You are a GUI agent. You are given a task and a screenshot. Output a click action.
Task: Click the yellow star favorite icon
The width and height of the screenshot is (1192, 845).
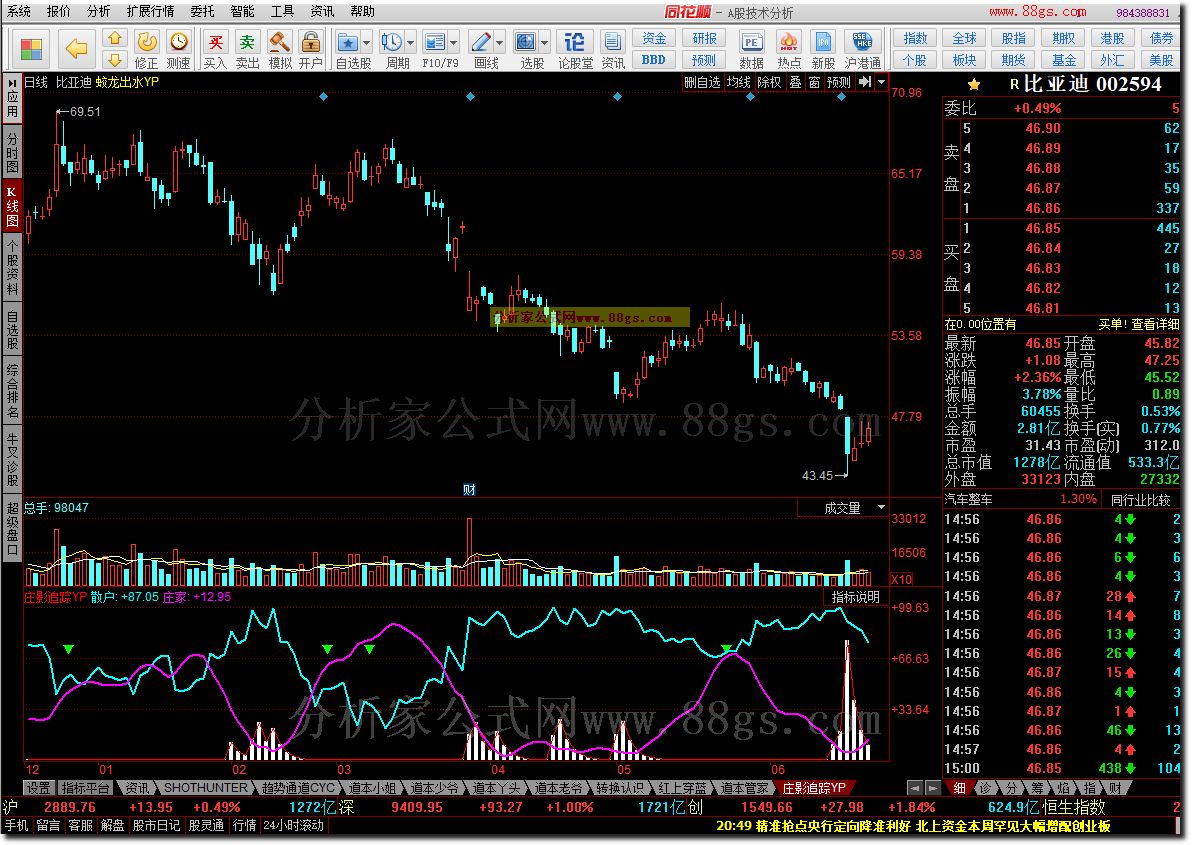pyautogui.click(x=973, y=84)
